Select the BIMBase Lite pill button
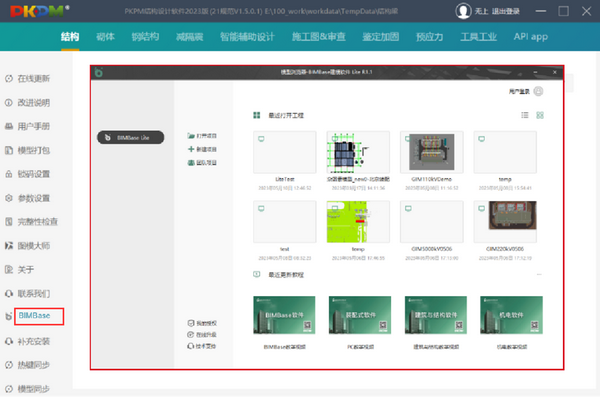Viewport: 600px width, 397px height. 130,137
